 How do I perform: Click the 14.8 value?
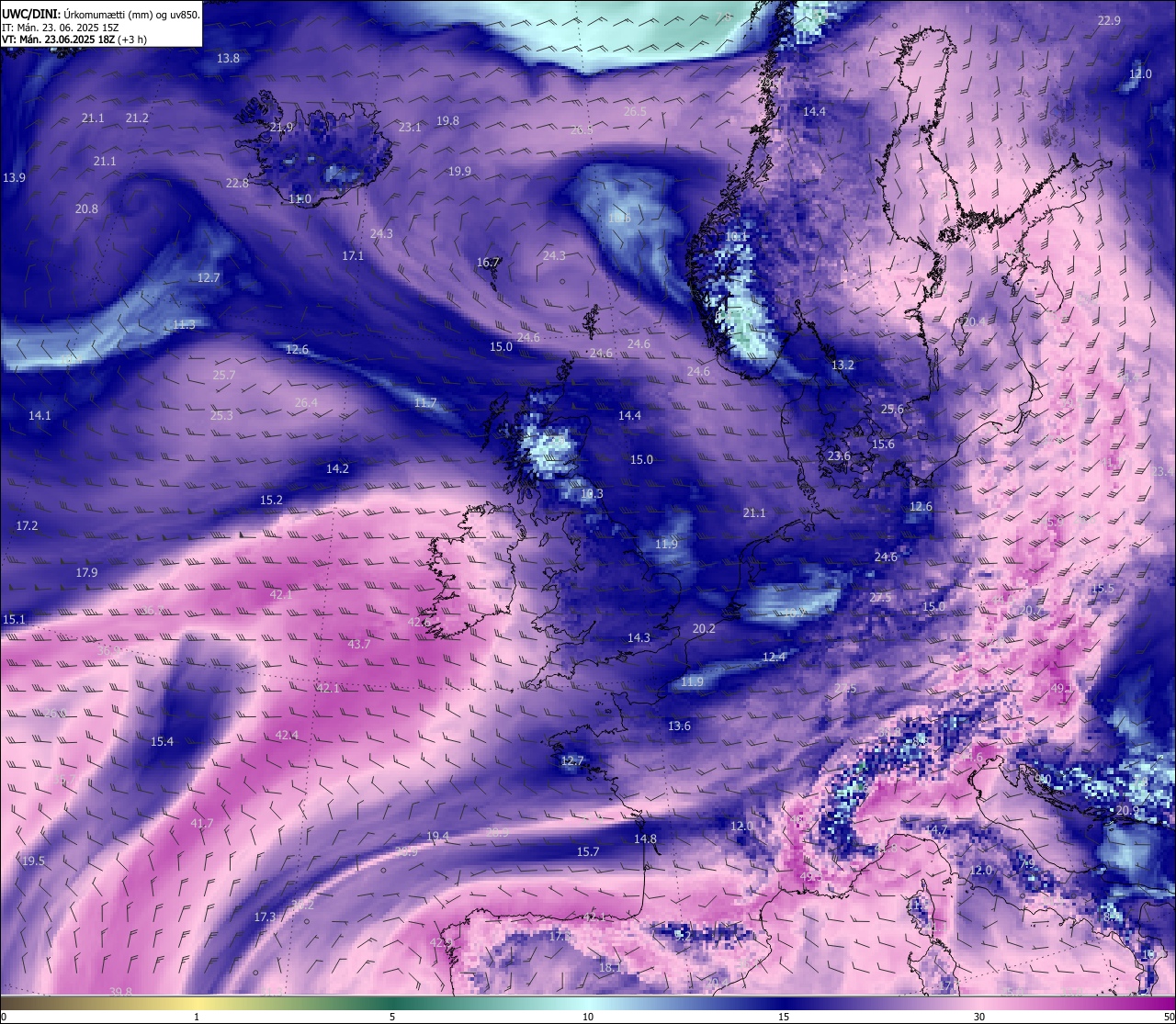pyautogui.click(x=645, y=838)
